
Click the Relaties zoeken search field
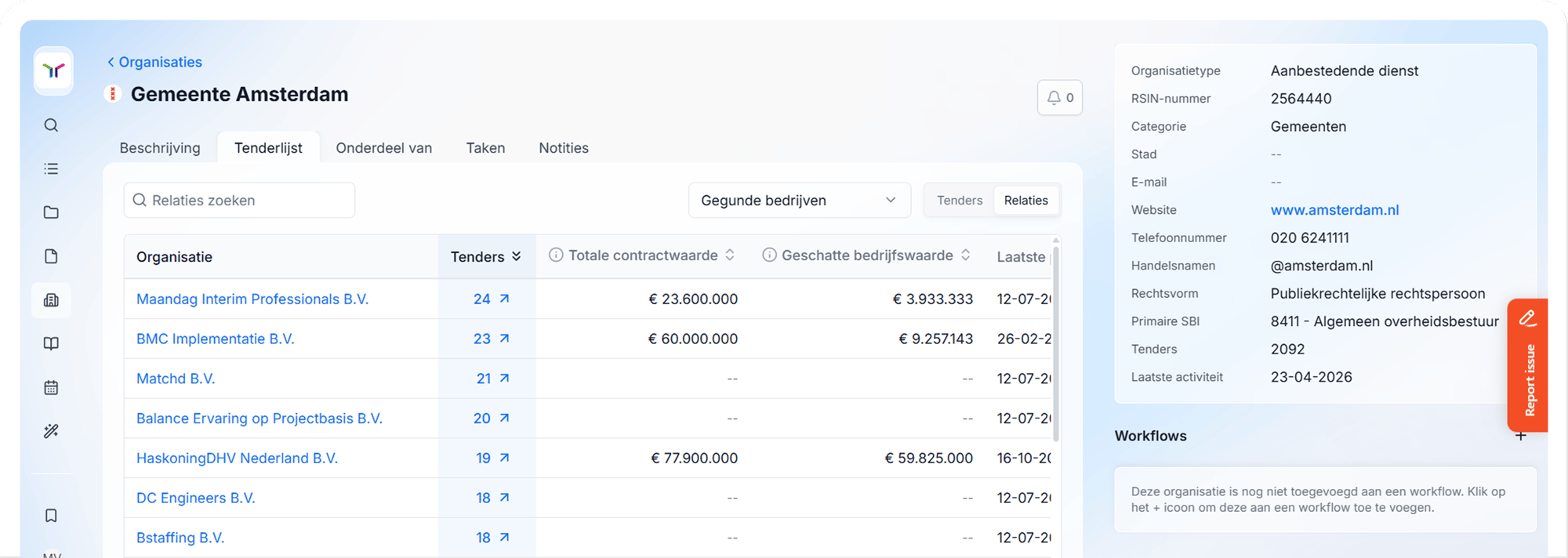pos(239,201)
